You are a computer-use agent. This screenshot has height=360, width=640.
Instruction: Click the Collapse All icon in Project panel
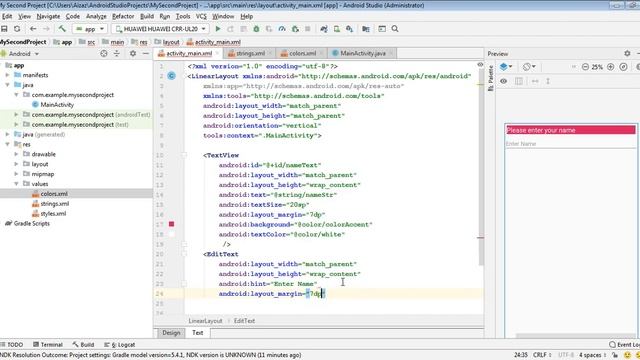click(117, 53)
